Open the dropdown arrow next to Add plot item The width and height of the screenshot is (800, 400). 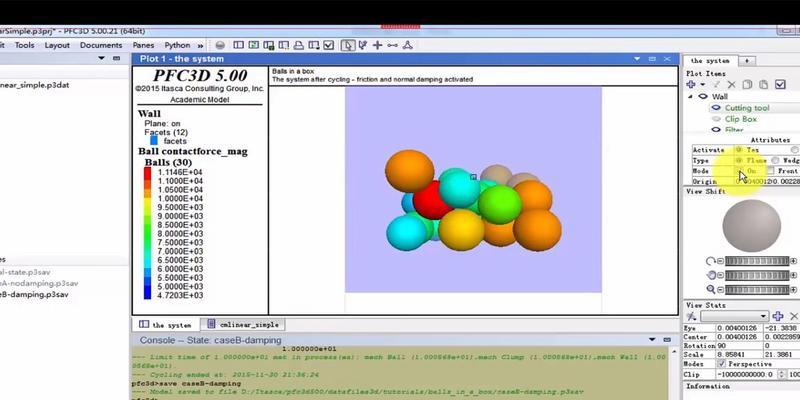tap(703, 85)
